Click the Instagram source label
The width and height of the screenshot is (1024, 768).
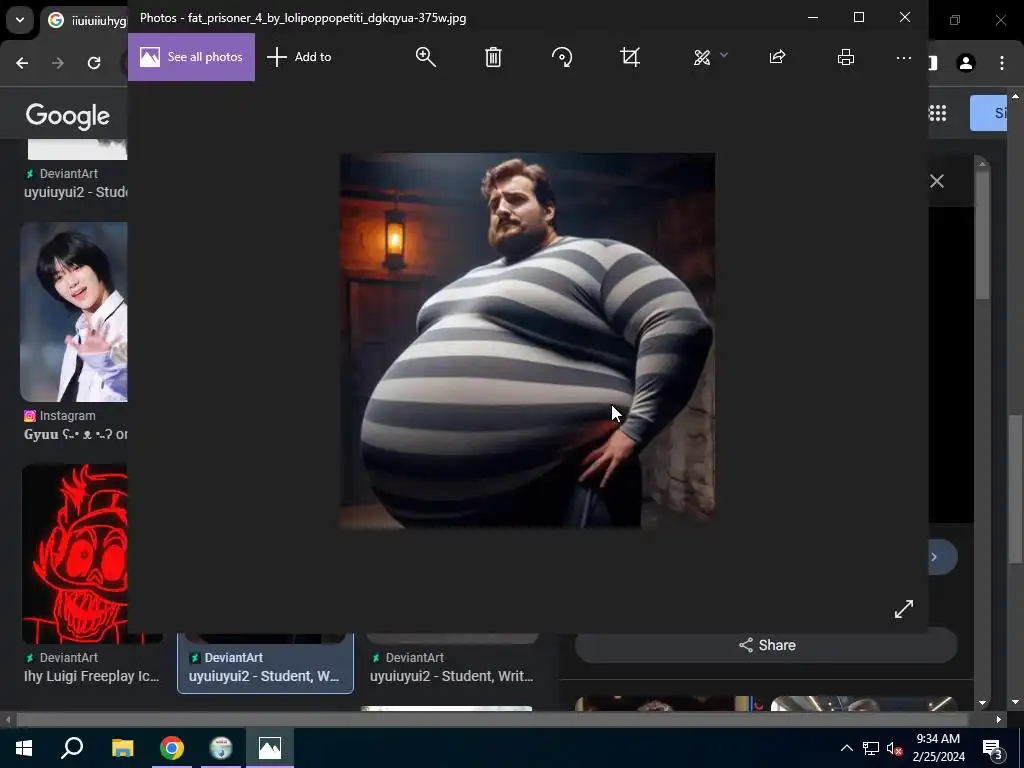(x=60, y=415)
